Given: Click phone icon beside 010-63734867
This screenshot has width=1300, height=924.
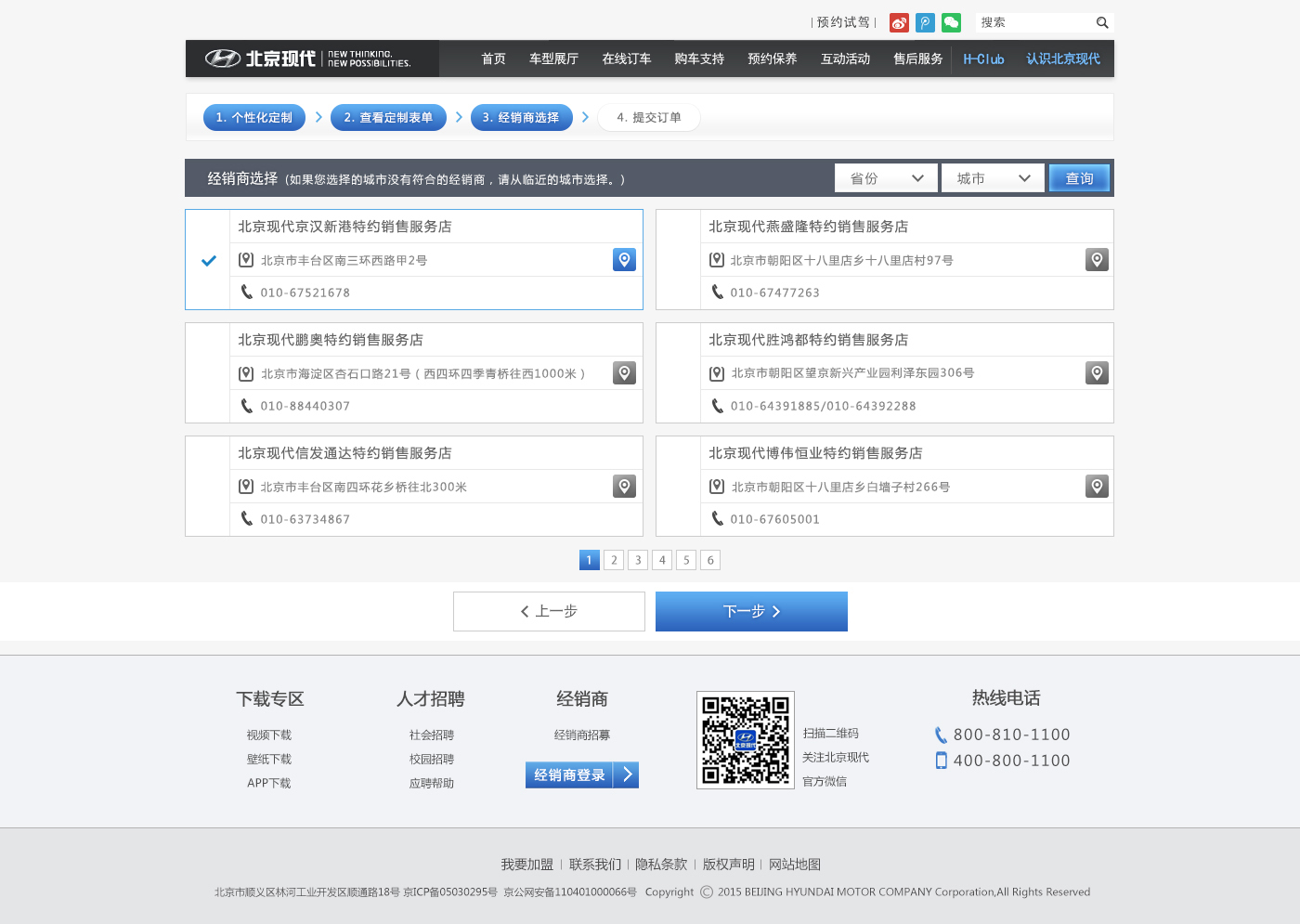Looking at the screenshot, I should click(x=246, y=518).
